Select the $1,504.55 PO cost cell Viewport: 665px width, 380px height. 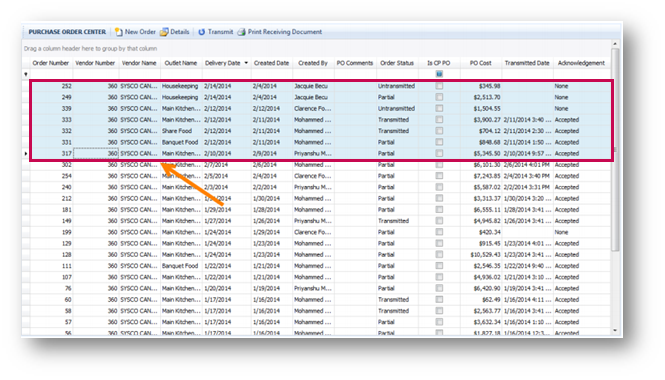[481, 108]
